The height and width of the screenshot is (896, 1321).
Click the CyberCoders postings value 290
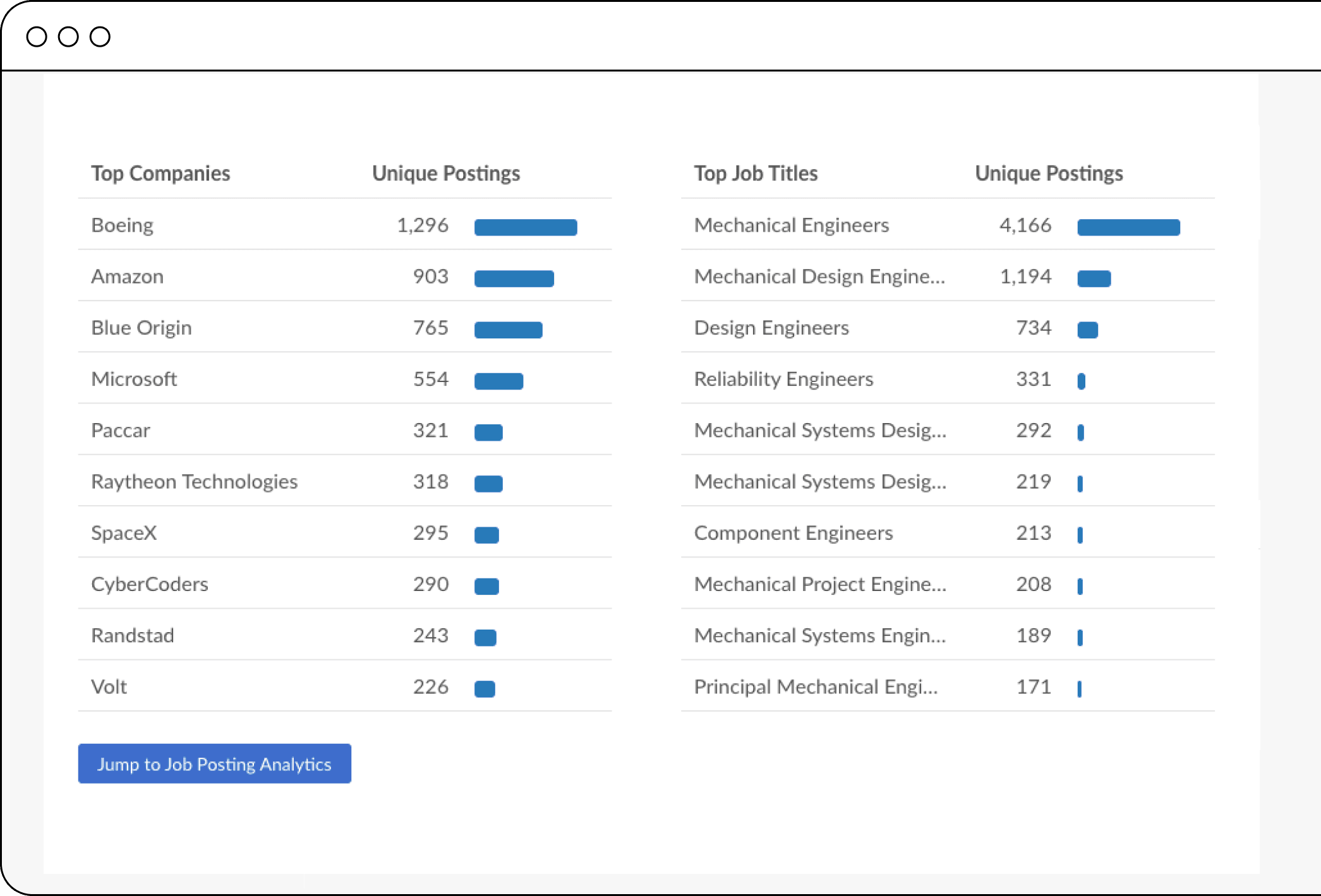pos(431,584)
